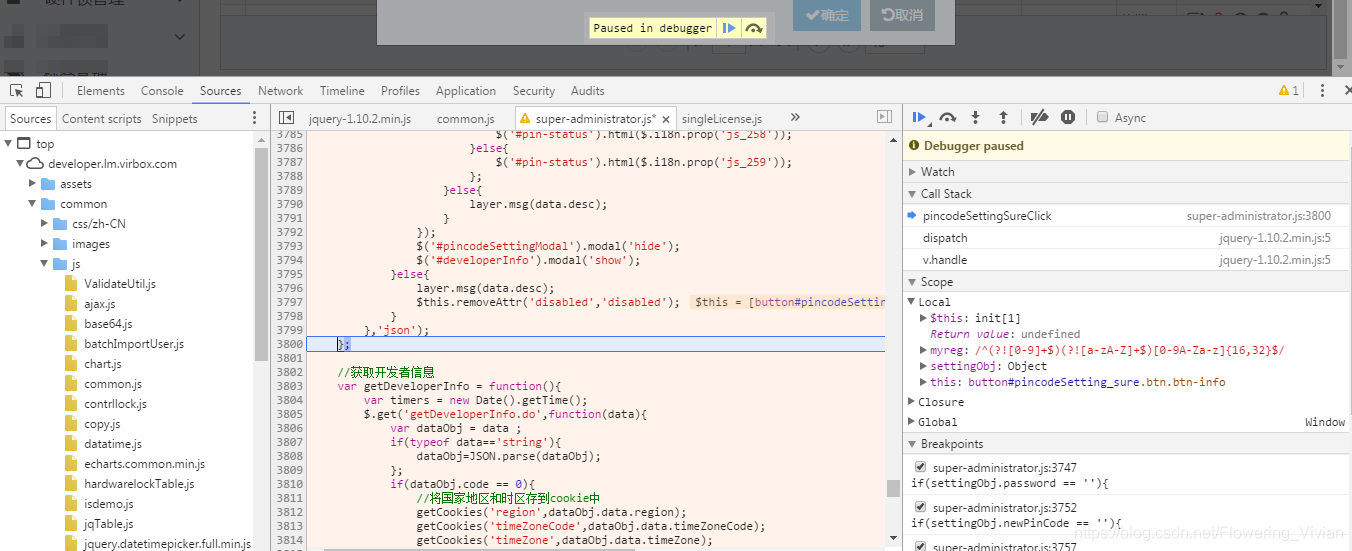Disable breakpoint at super-administrator.js:3752

pyautogui.click(x=921, y=507)
